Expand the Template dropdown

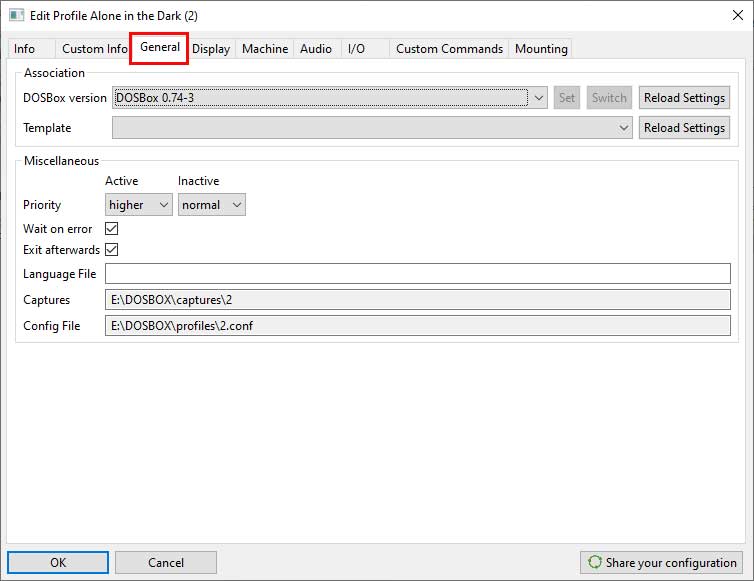click(372, 128)
